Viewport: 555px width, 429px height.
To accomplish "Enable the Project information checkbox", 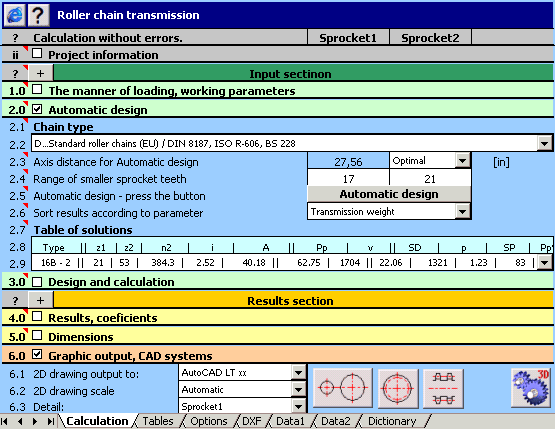I will 37,53.
